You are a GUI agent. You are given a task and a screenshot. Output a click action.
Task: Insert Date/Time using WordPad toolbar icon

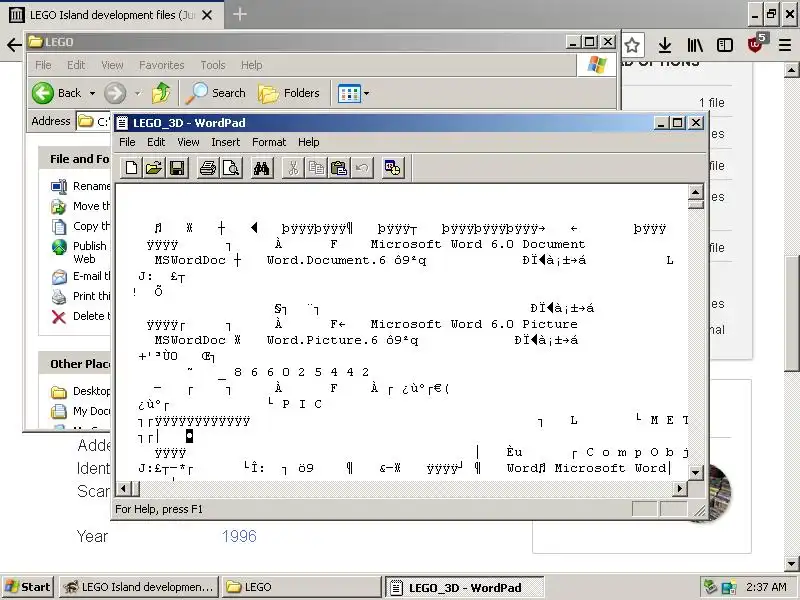393,168
